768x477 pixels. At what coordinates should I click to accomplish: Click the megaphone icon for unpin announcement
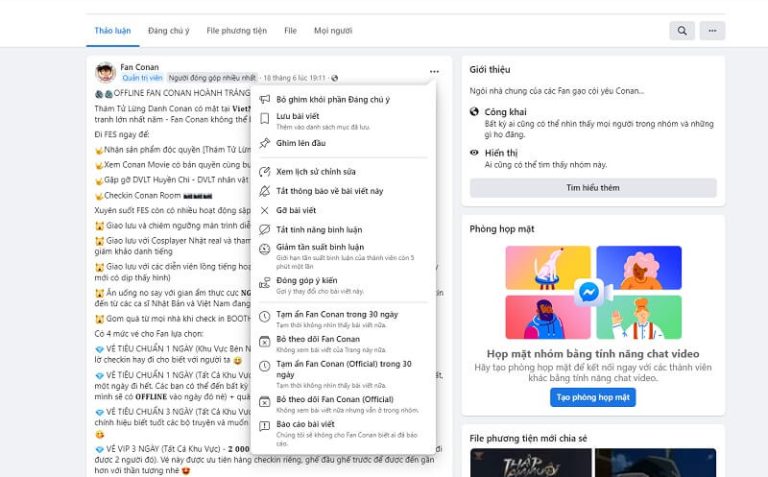point(264,99)
